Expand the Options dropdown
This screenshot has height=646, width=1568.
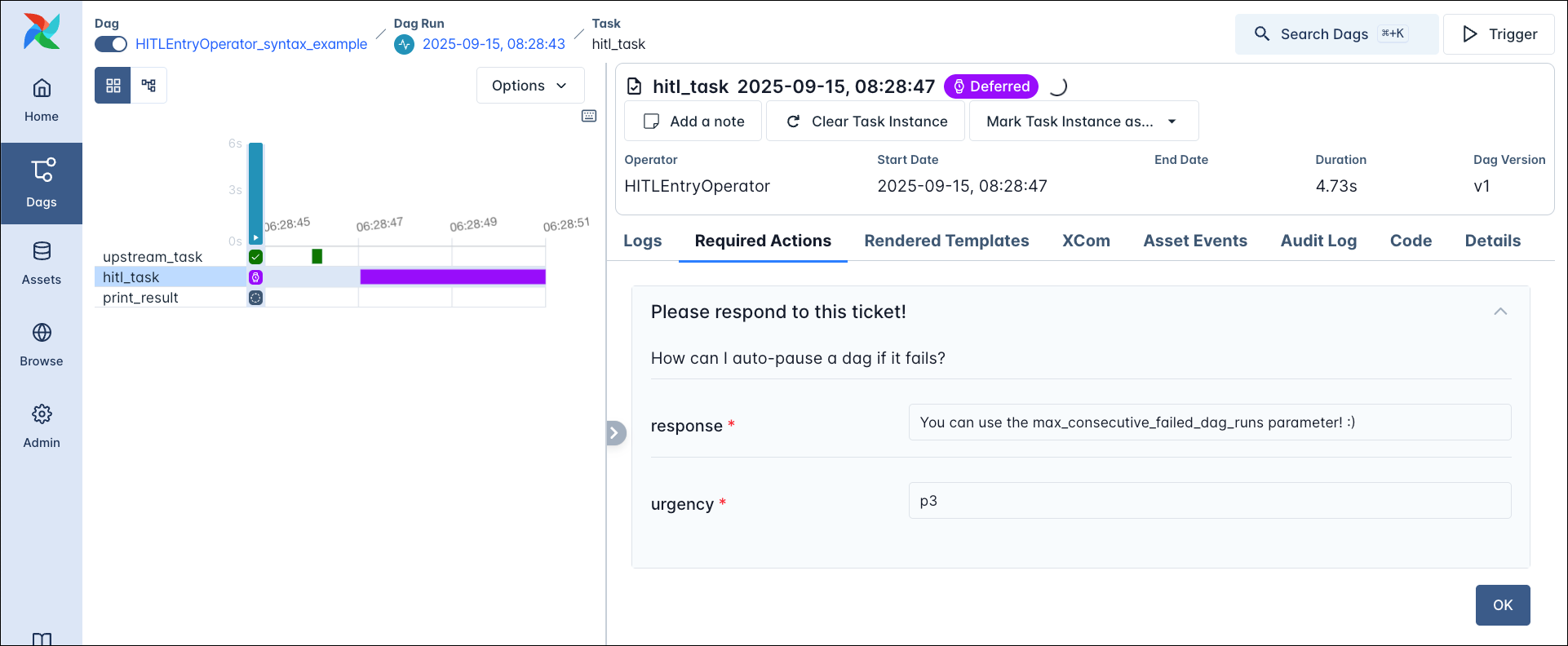pyautogui.click(x=529, y=86)
